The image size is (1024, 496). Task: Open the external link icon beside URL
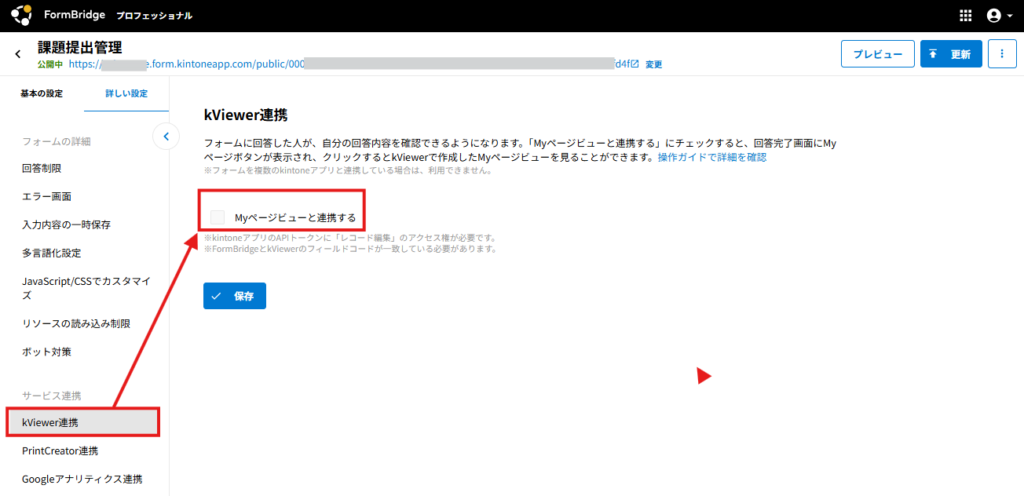tap(634, 63)
